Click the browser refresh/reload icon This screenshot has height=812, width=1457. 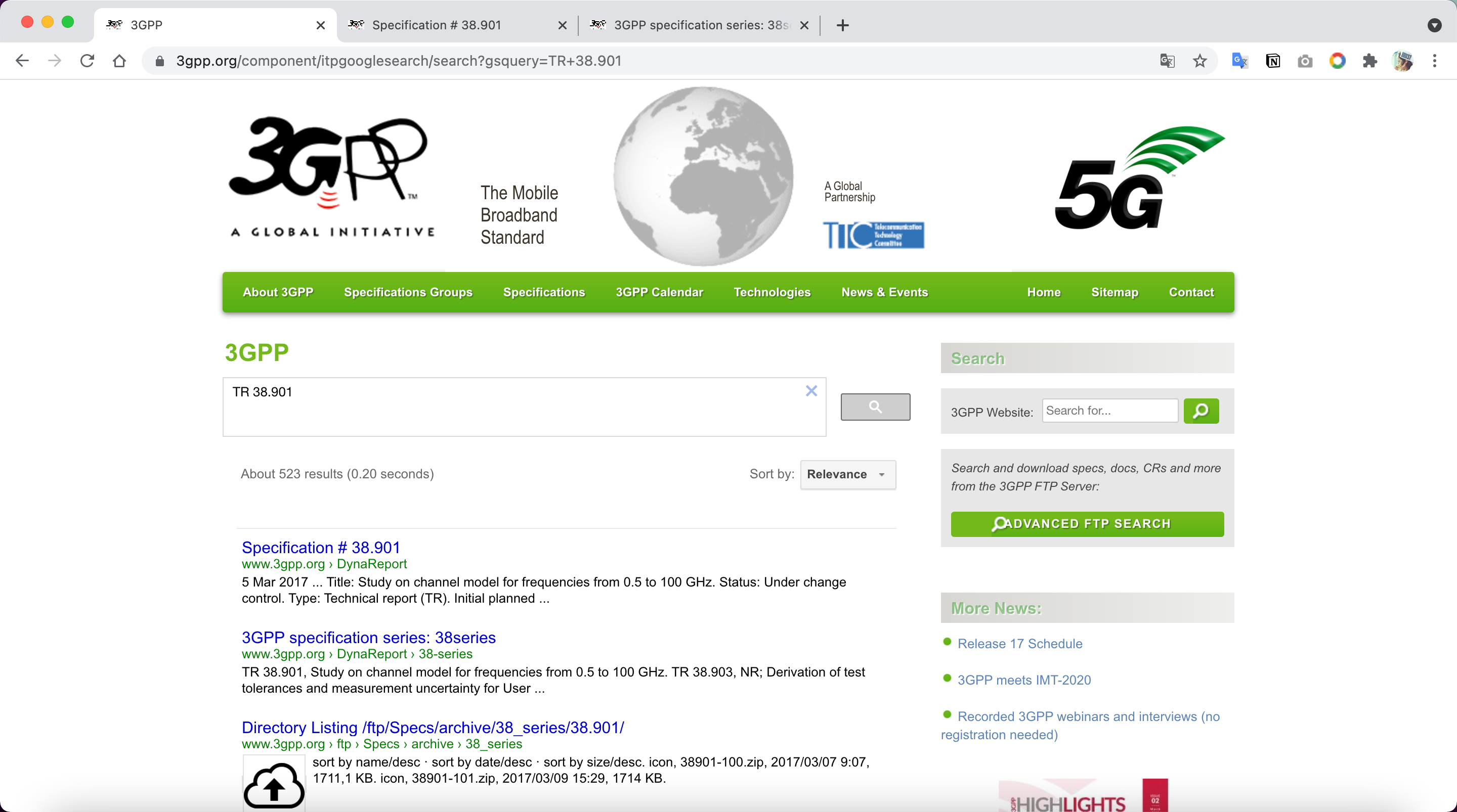[87, 61]
